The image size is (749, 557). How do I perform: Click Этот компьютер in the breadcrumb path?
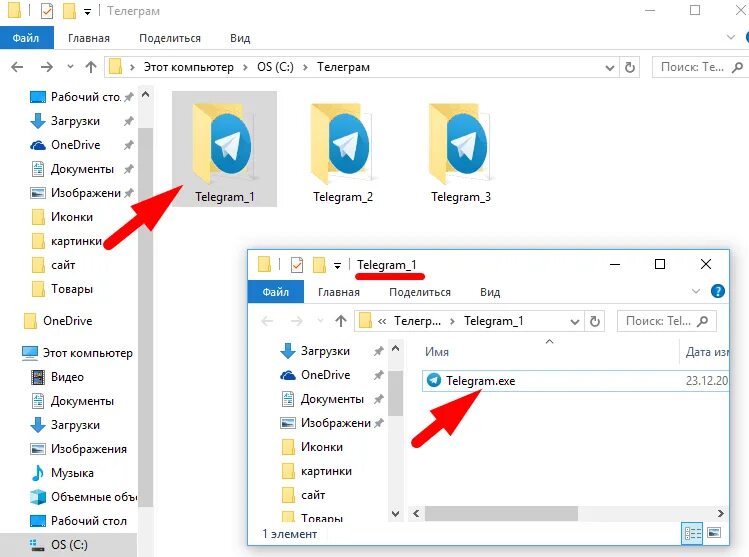coord(189,67)
